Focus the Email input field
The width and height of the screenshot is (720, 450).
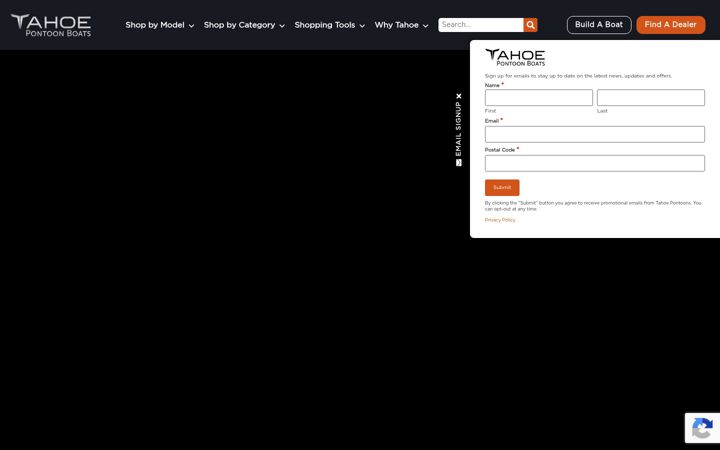595,134
